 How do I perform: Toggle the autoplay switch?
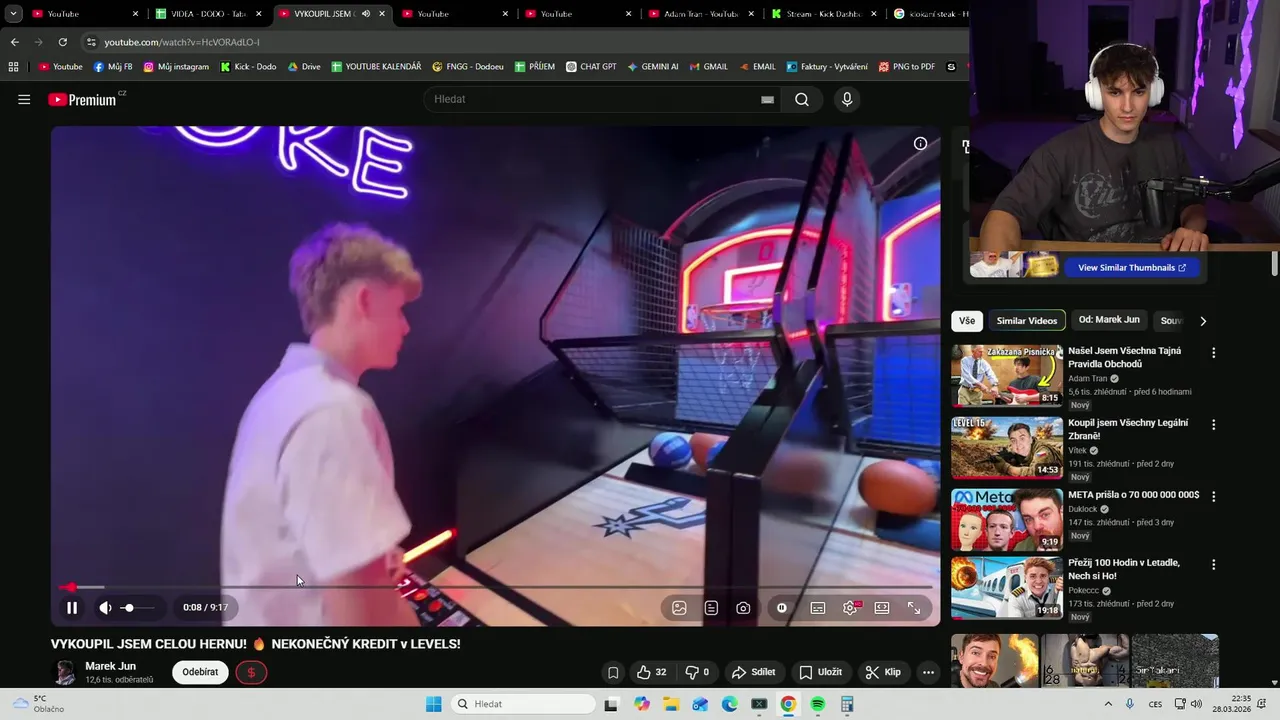point(782,607)
